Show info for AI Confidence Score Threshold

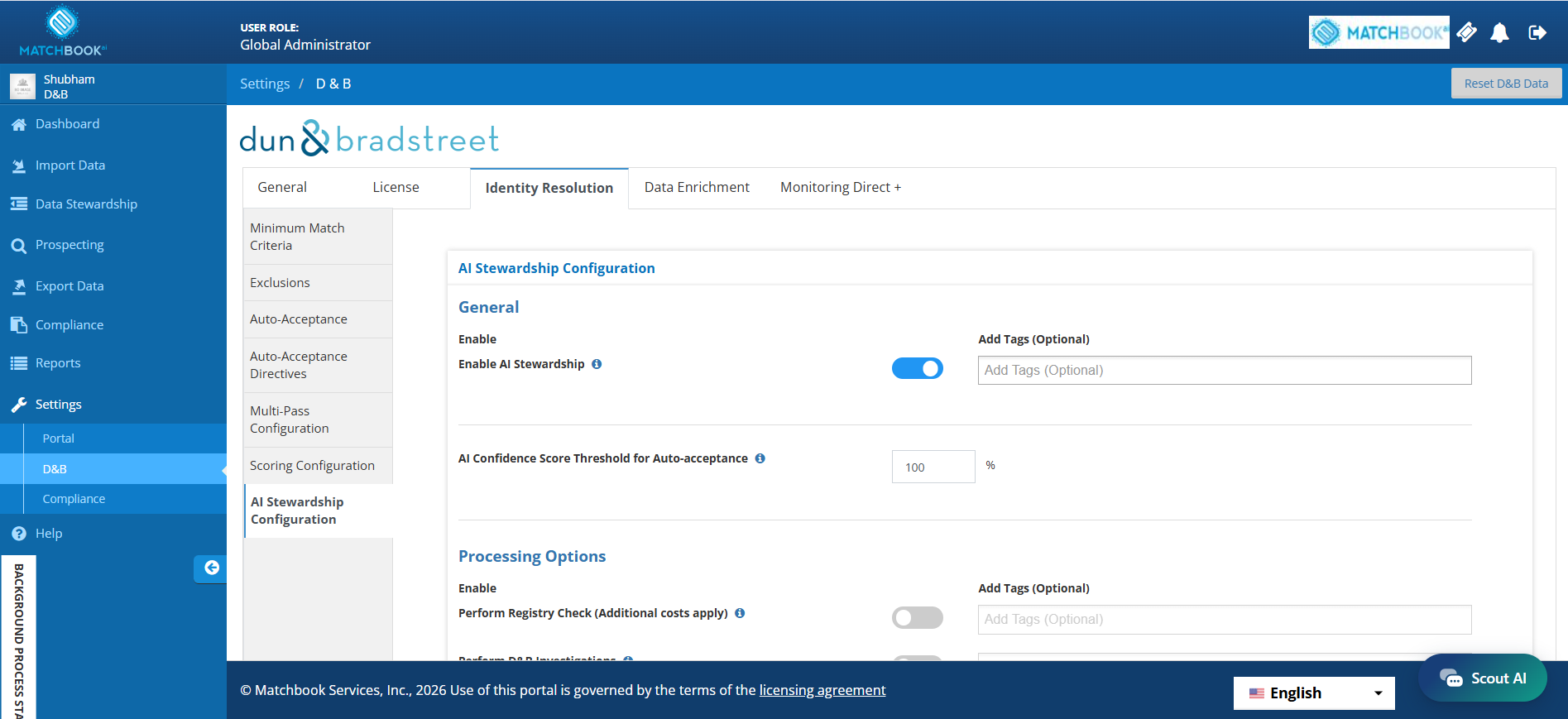pos(760,458)
